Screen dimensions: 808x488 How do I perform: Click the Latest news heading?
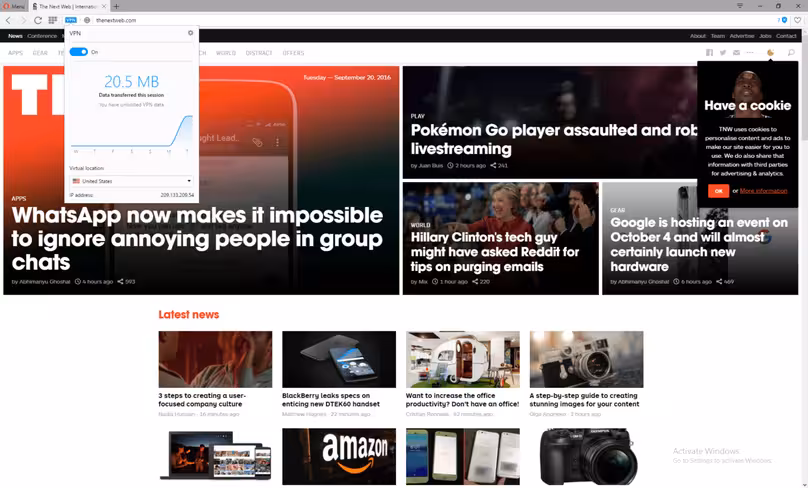click(x=189, y=314)
